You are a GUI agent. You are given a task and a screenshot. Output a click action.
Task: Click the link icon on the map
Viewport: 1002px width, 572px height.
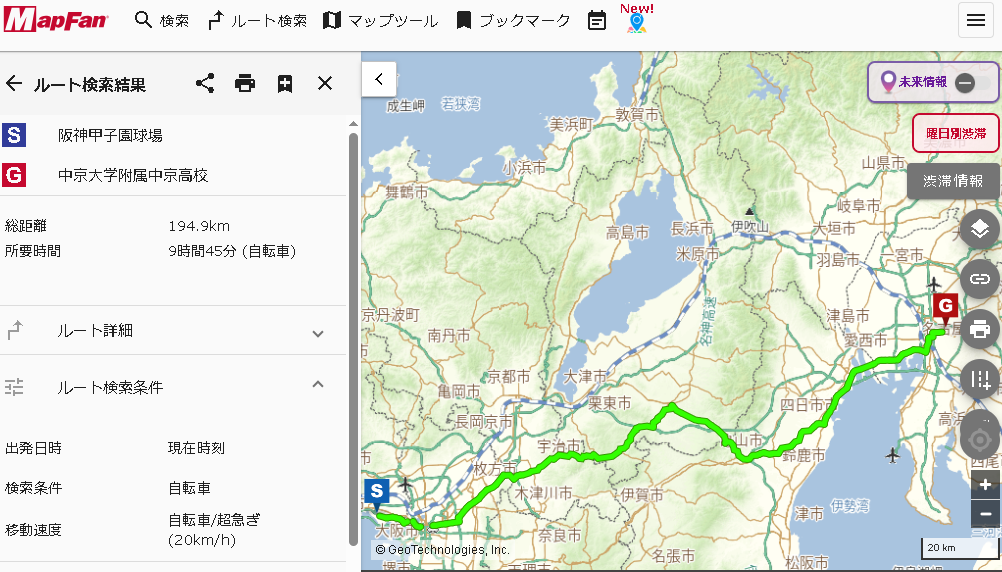coord(979,279)
